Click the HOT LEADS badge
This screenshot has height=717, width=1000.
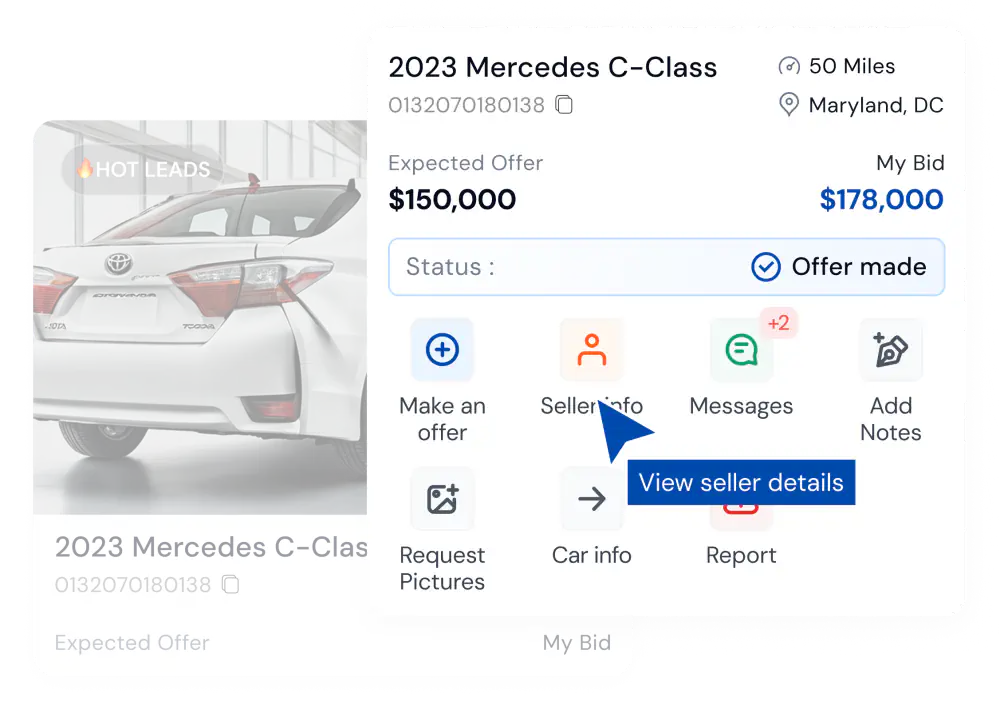coord(143,169)
